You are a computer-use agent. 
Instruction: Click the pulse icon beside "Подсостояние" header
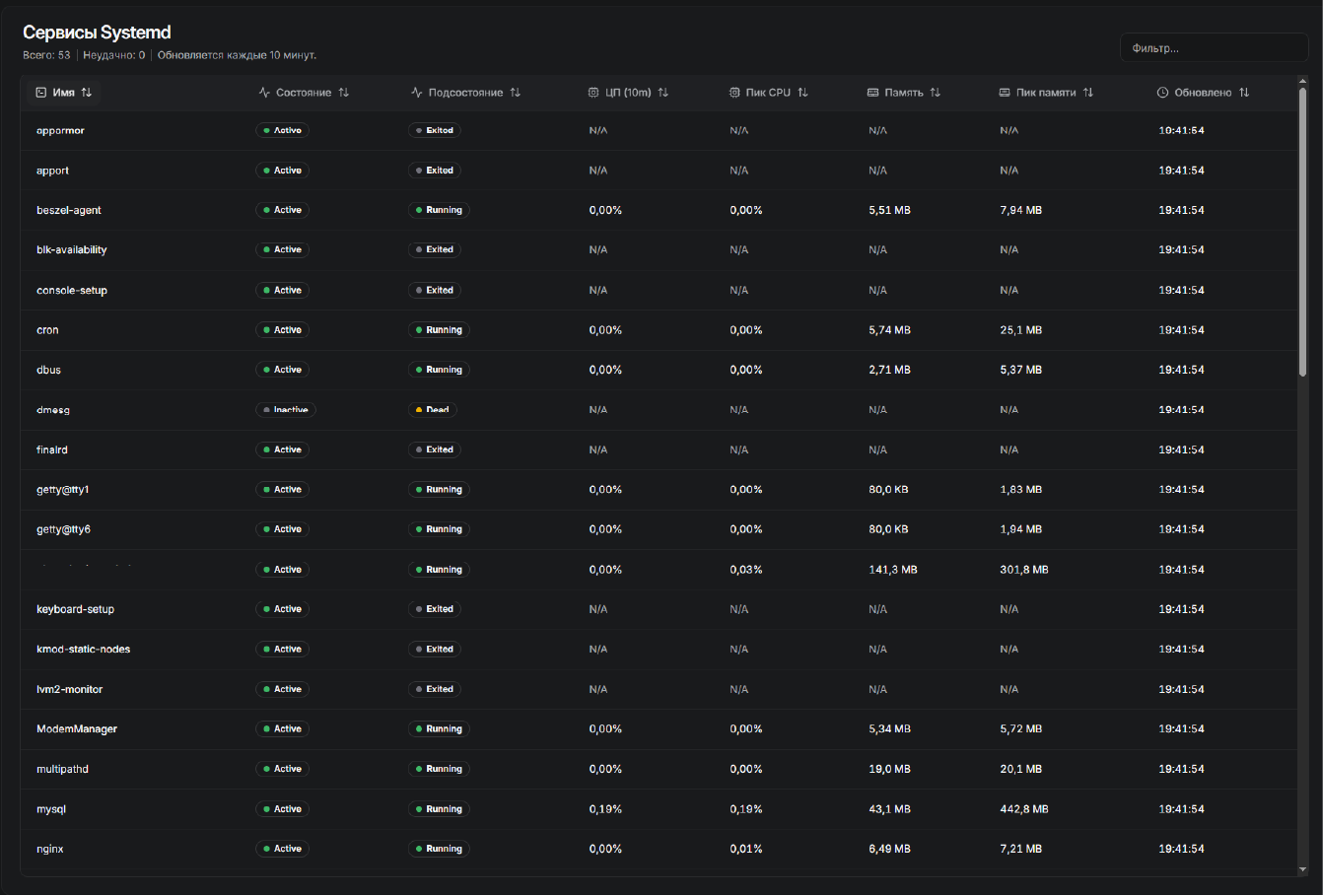coord(417,93)
